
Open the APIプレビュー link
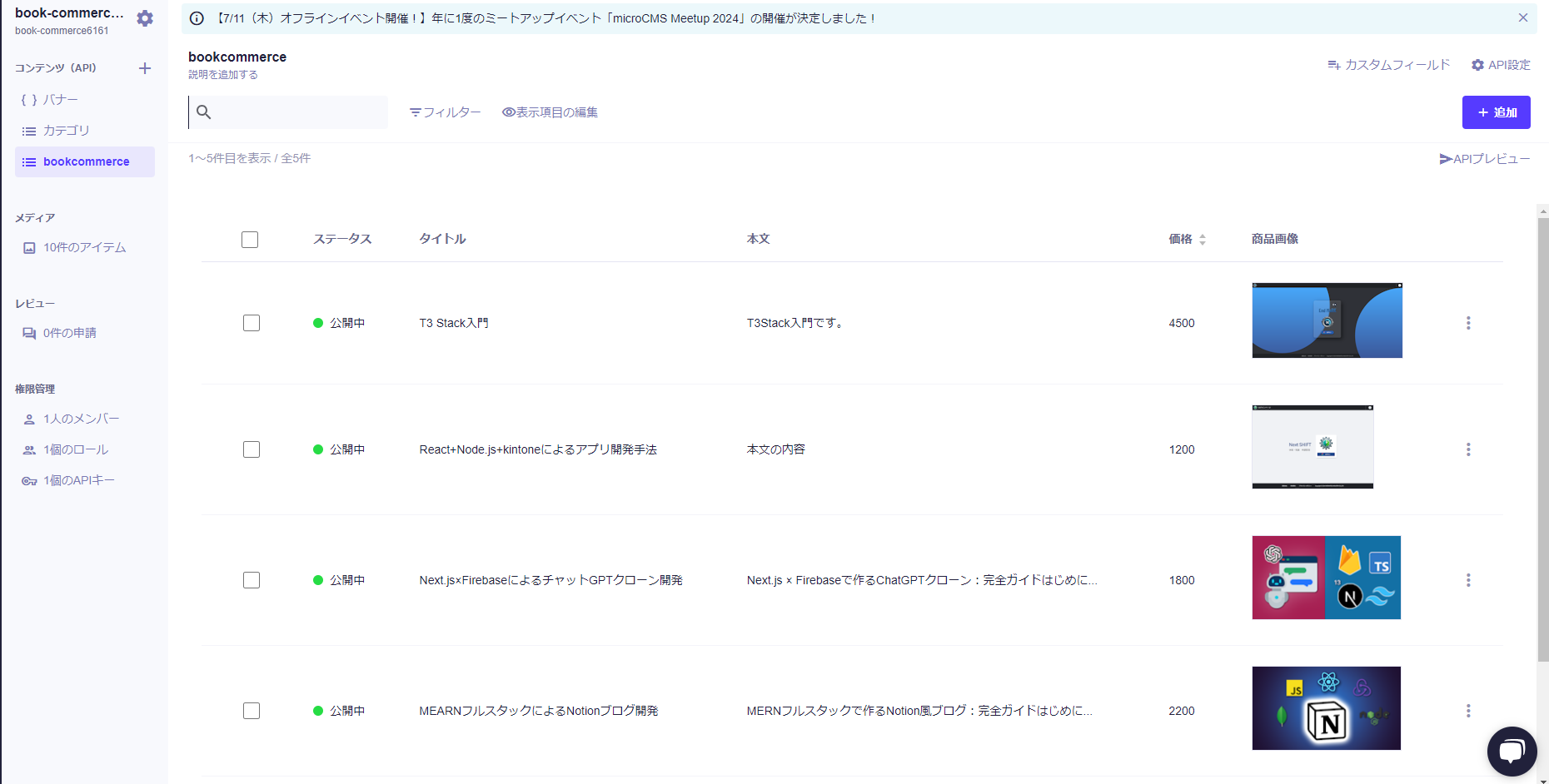click(x=1485, y=158)
